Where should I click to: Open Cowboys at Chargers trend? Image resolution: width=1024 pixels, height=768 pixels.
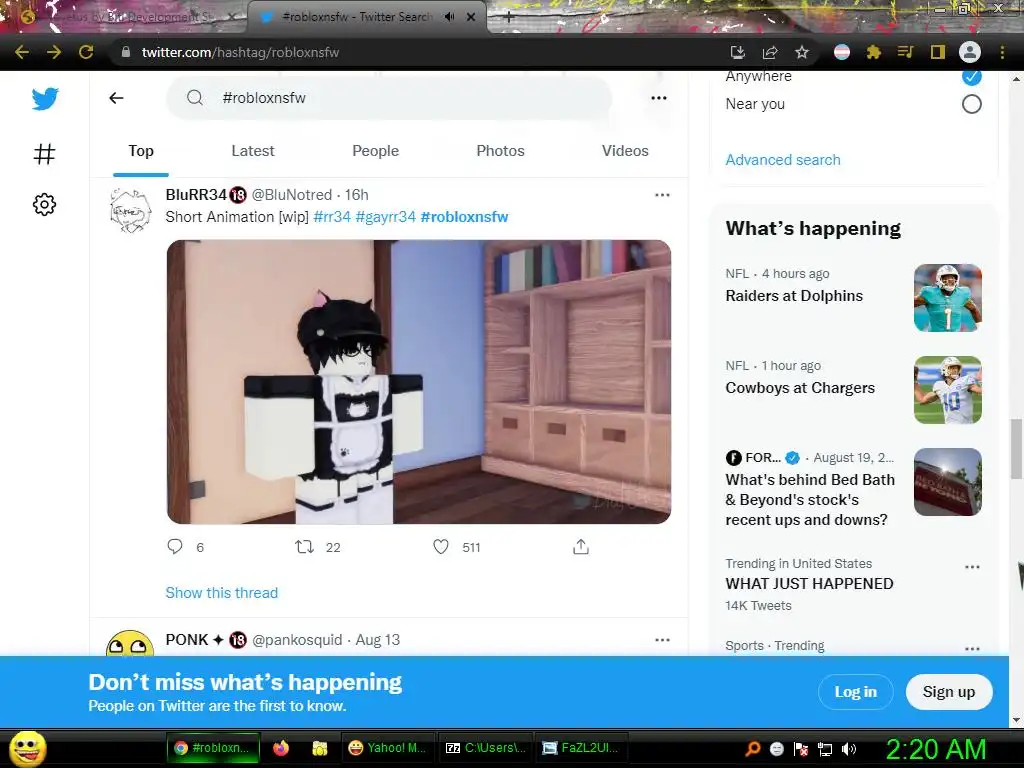click(x=799, y=388)
